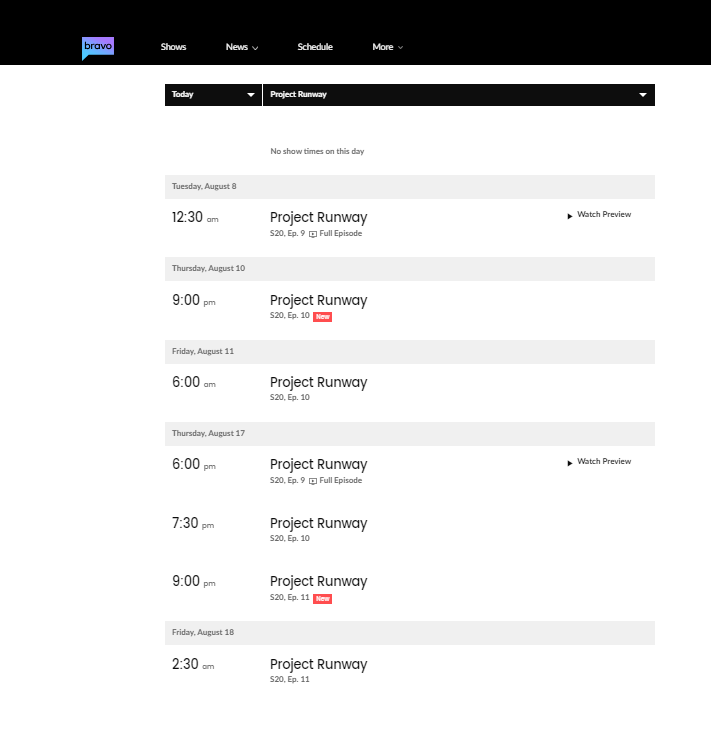Open the Today day selector dropdown

[x=213, y=95]
